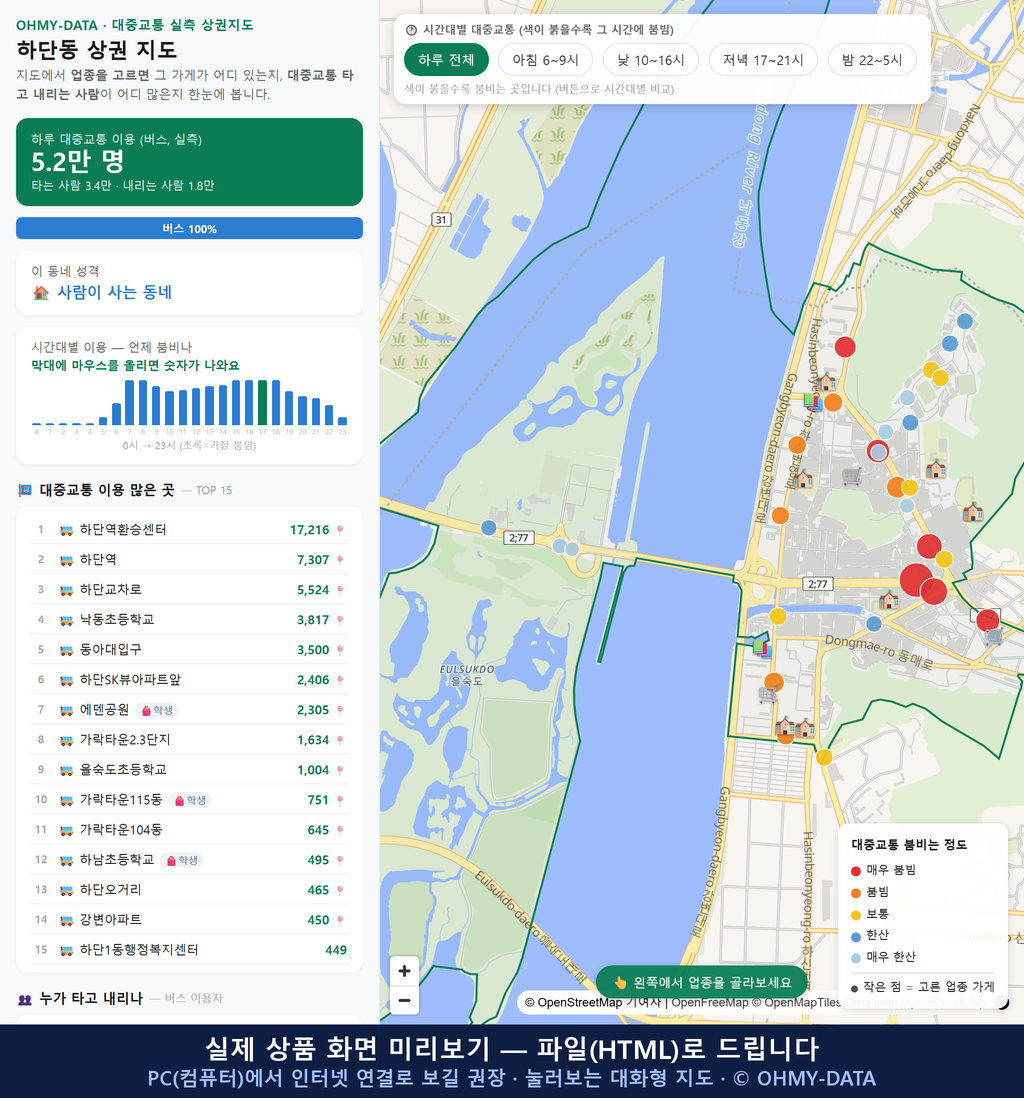Click the 사람이 사는 동네 label
Viewport: 1024px width, 1098px height.
click(x=114, y=293)
